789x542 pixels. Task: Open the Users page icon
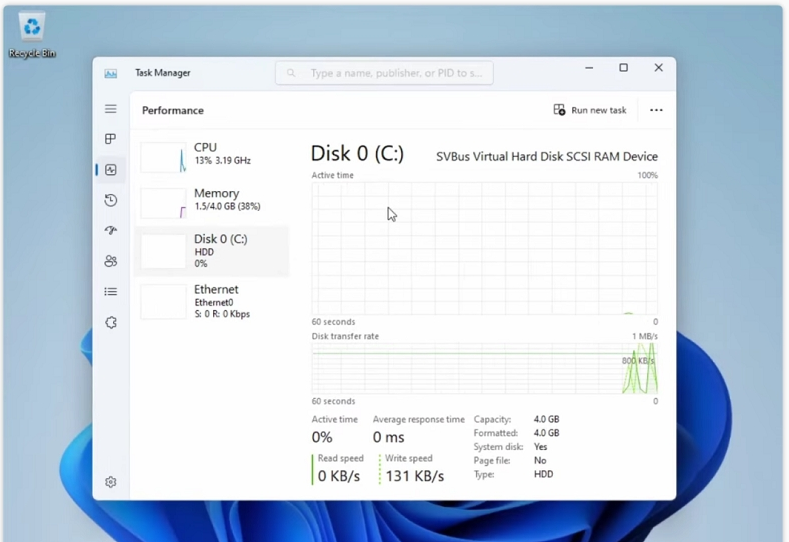[x=111, y=261]
